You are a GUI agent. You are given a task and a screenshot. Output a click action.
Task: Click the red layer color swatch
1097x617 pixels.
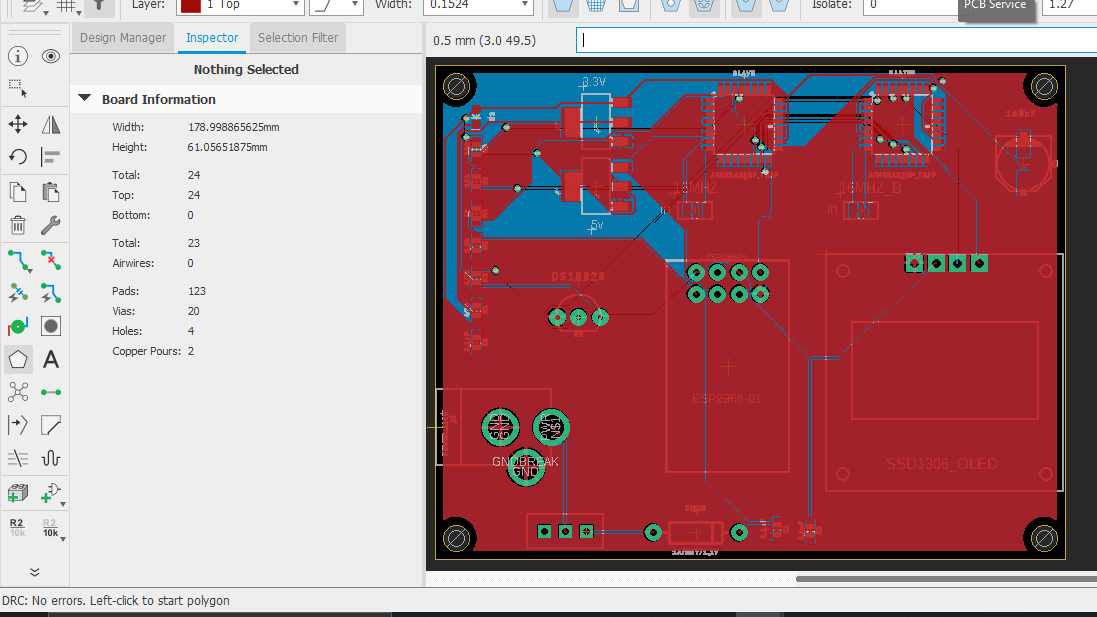coord(191,5)
